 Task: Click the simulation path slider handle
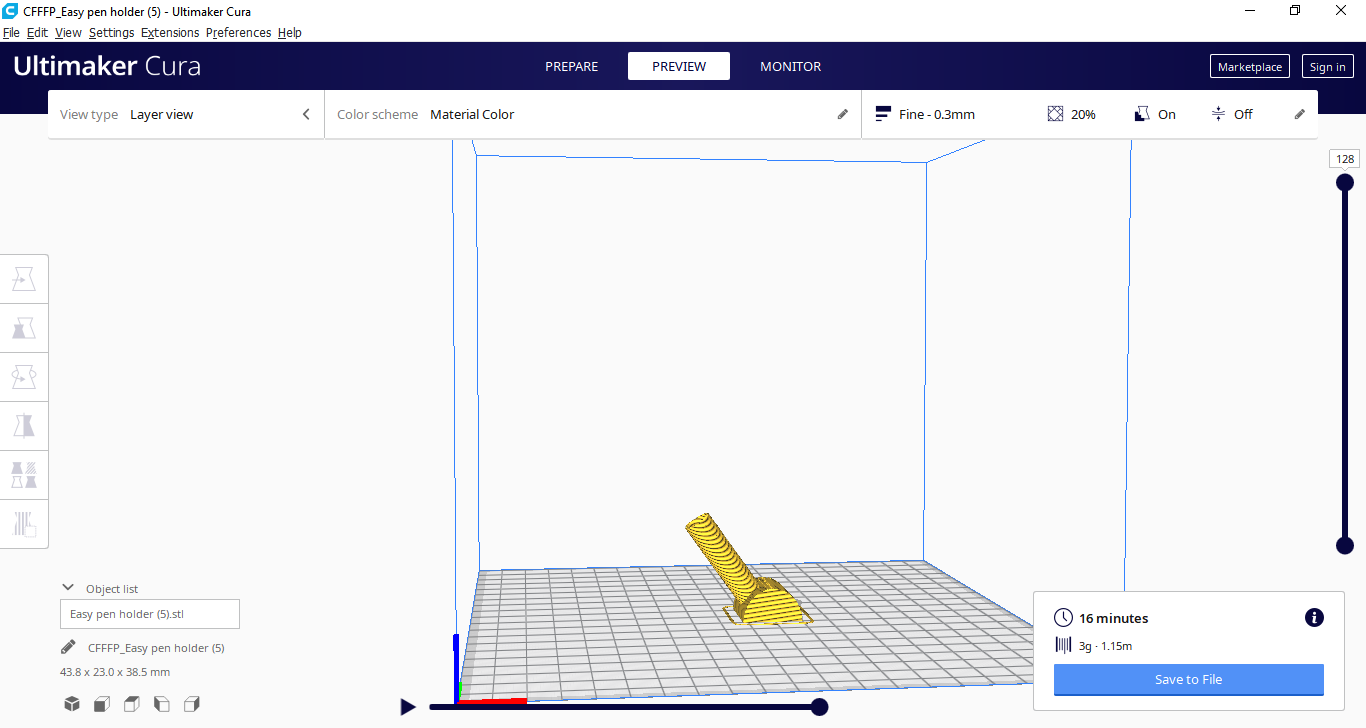click(x=819, y=707)
